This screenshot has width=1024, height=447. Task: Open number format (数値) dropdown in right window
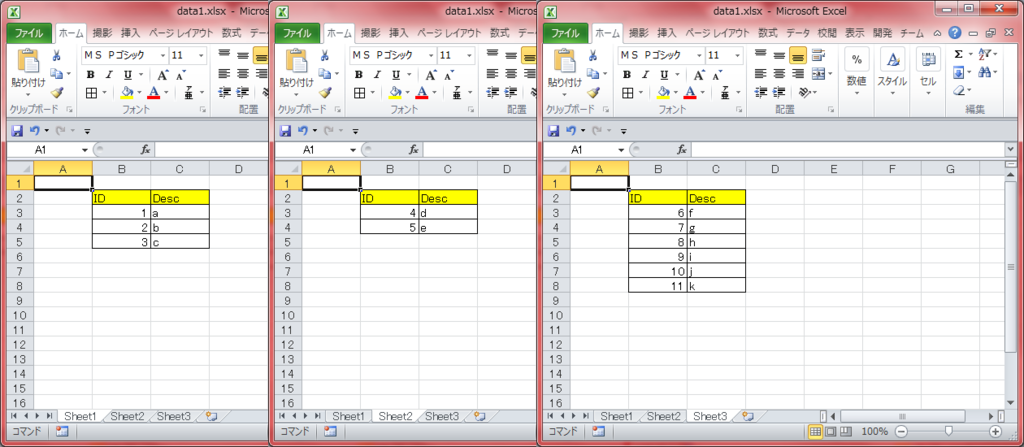856,73
